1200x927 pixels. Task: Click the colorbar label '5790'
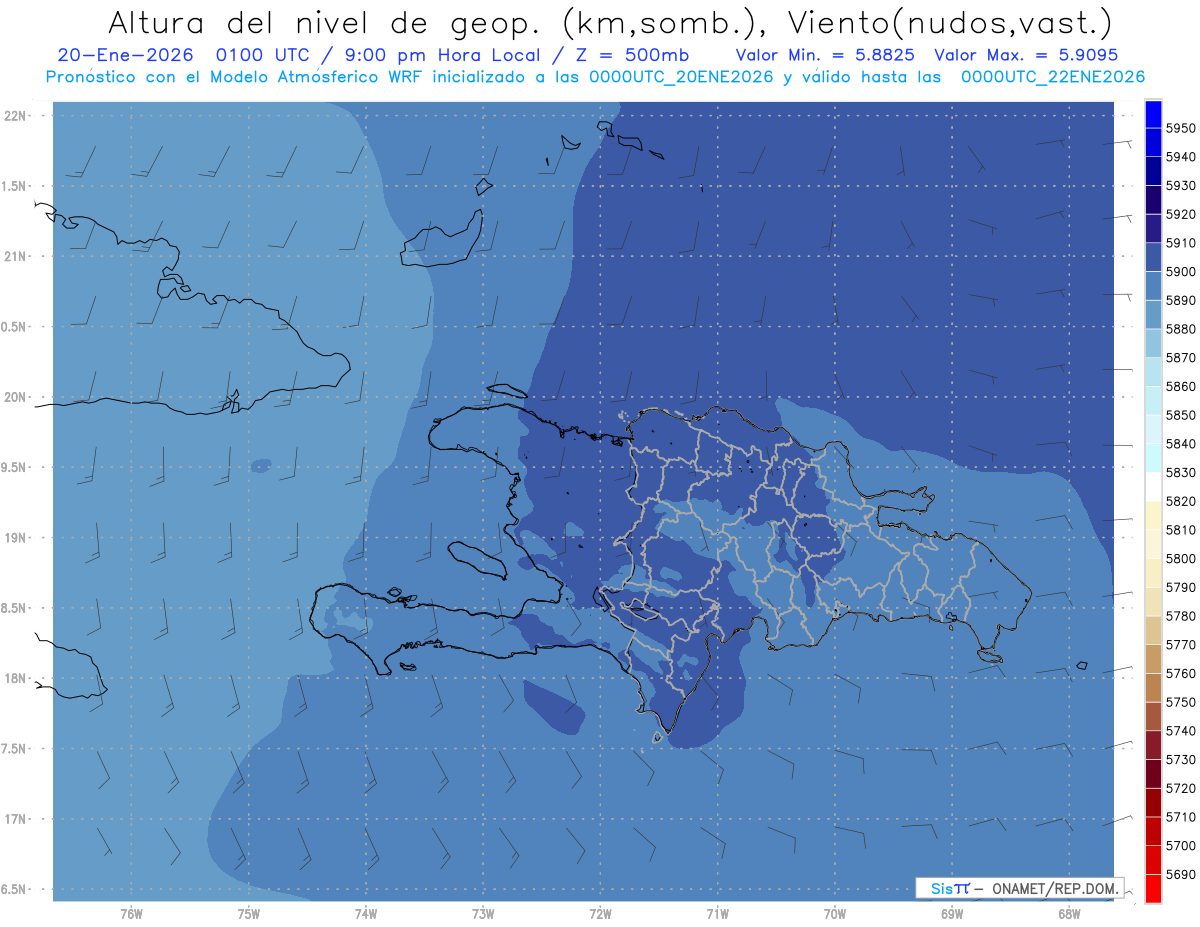click(1180, 587)
